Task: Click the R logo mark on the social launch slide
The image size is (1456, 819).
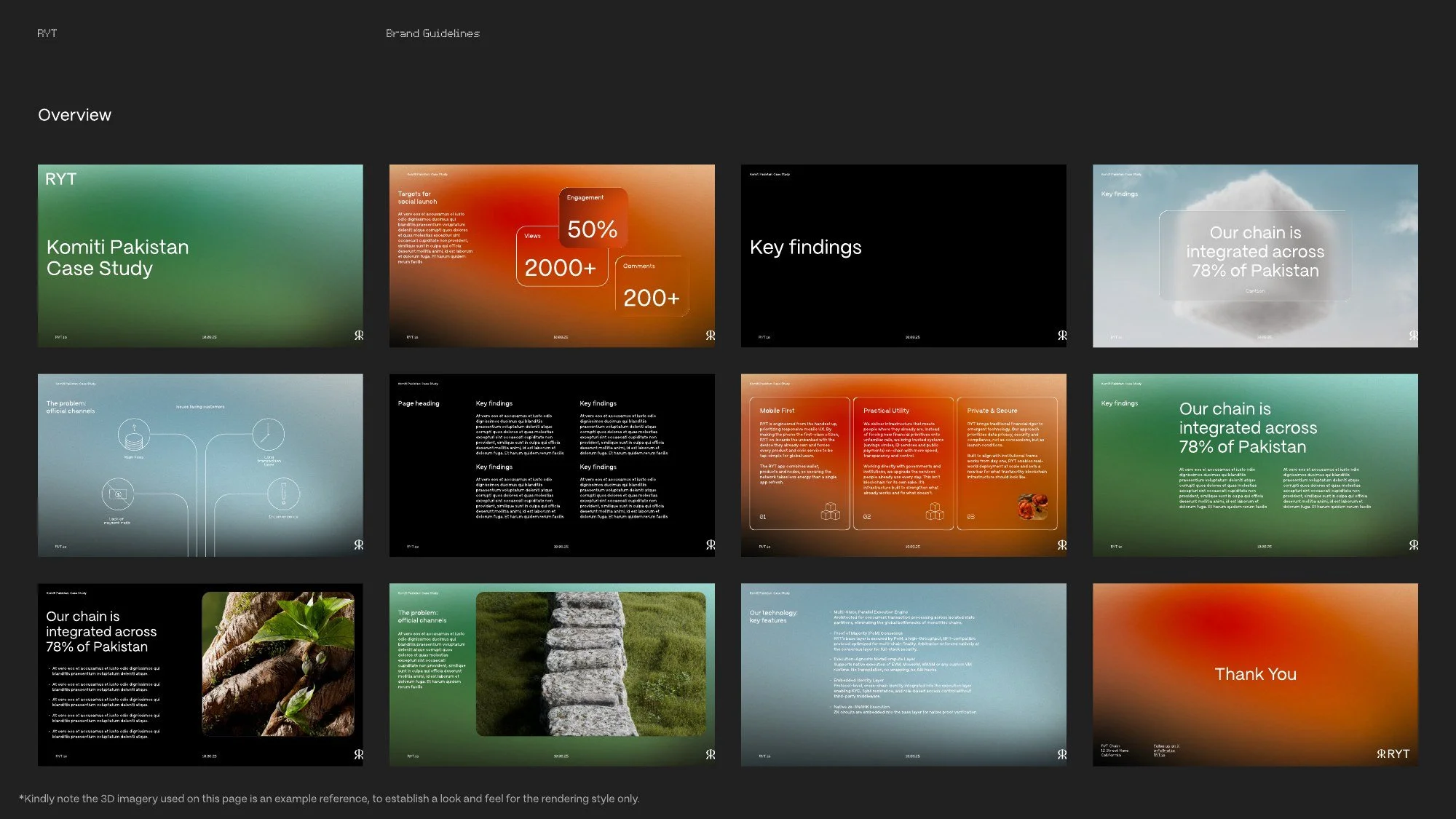Action: tap(711, 336)
